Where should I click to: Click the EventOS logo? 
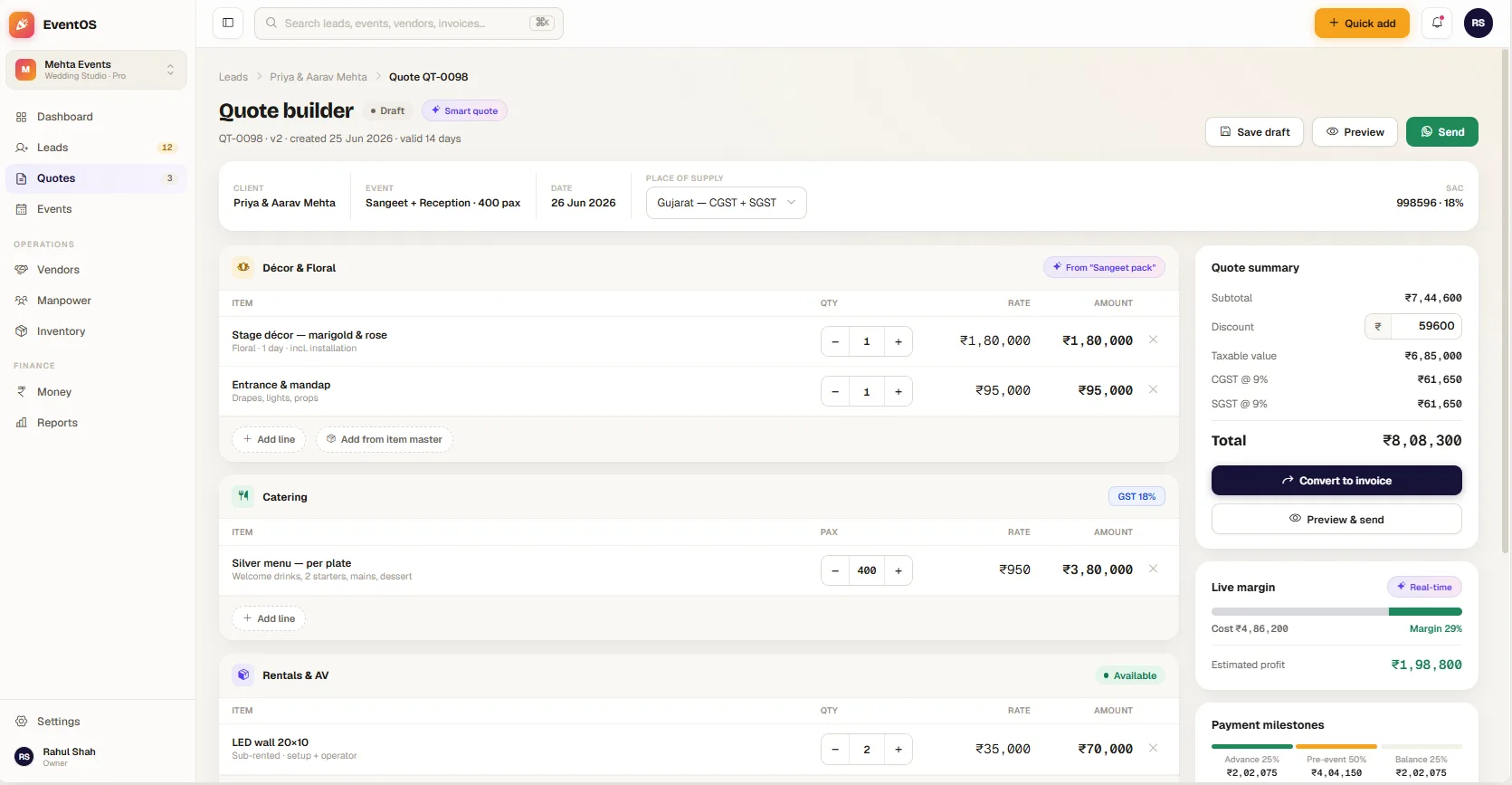22,24
